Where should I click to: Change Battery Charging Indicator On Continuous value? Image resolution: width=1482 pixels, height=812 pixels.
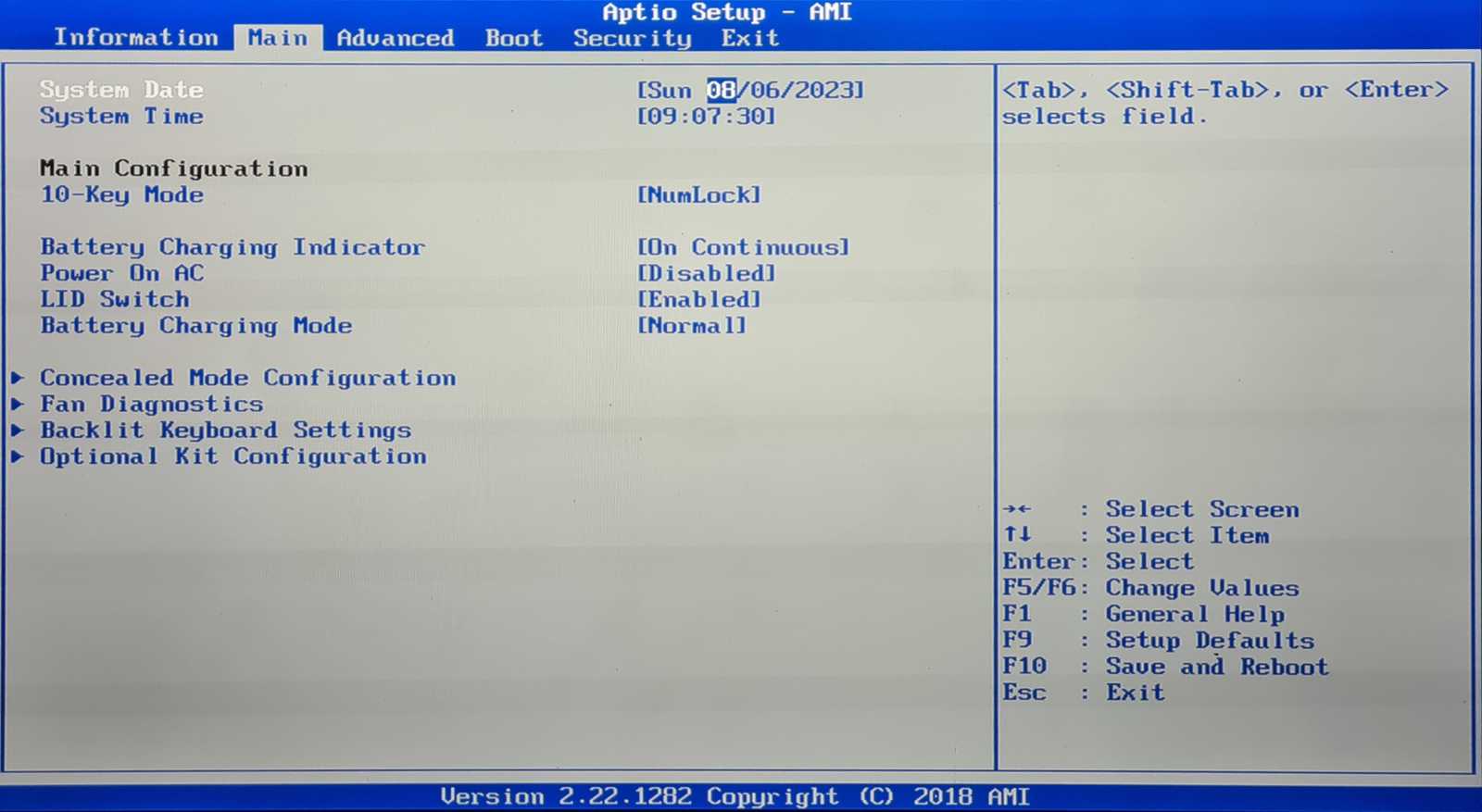(x=744, y=247)
